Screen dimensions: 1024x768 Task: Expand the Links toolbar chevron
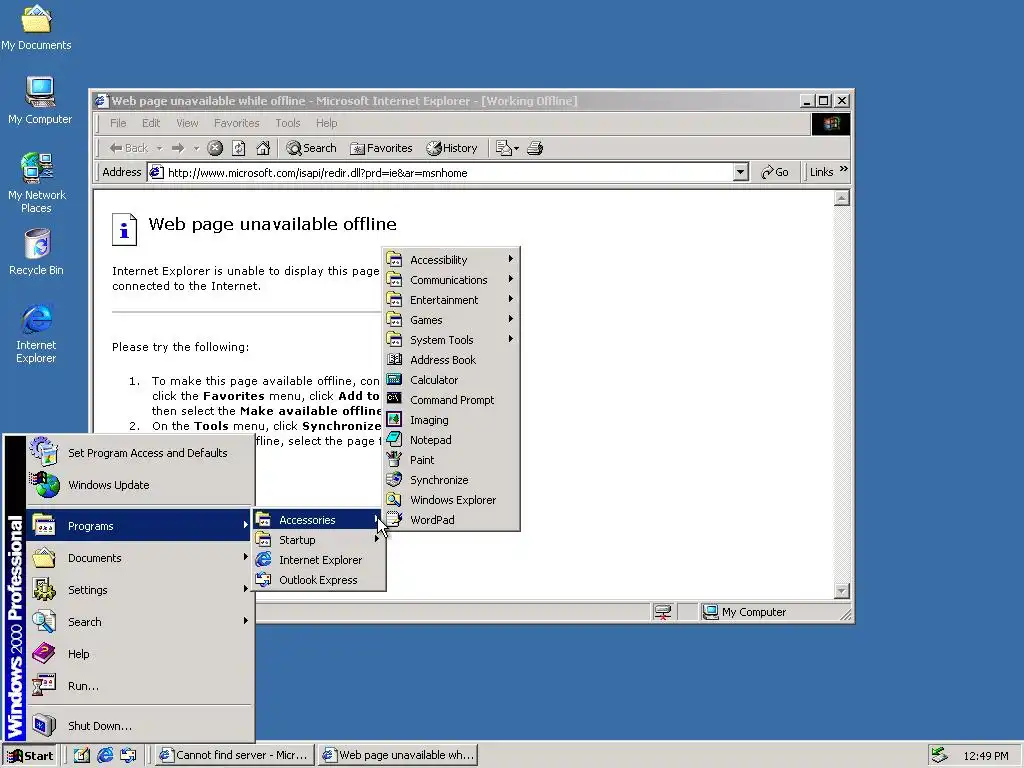(843, 170)
